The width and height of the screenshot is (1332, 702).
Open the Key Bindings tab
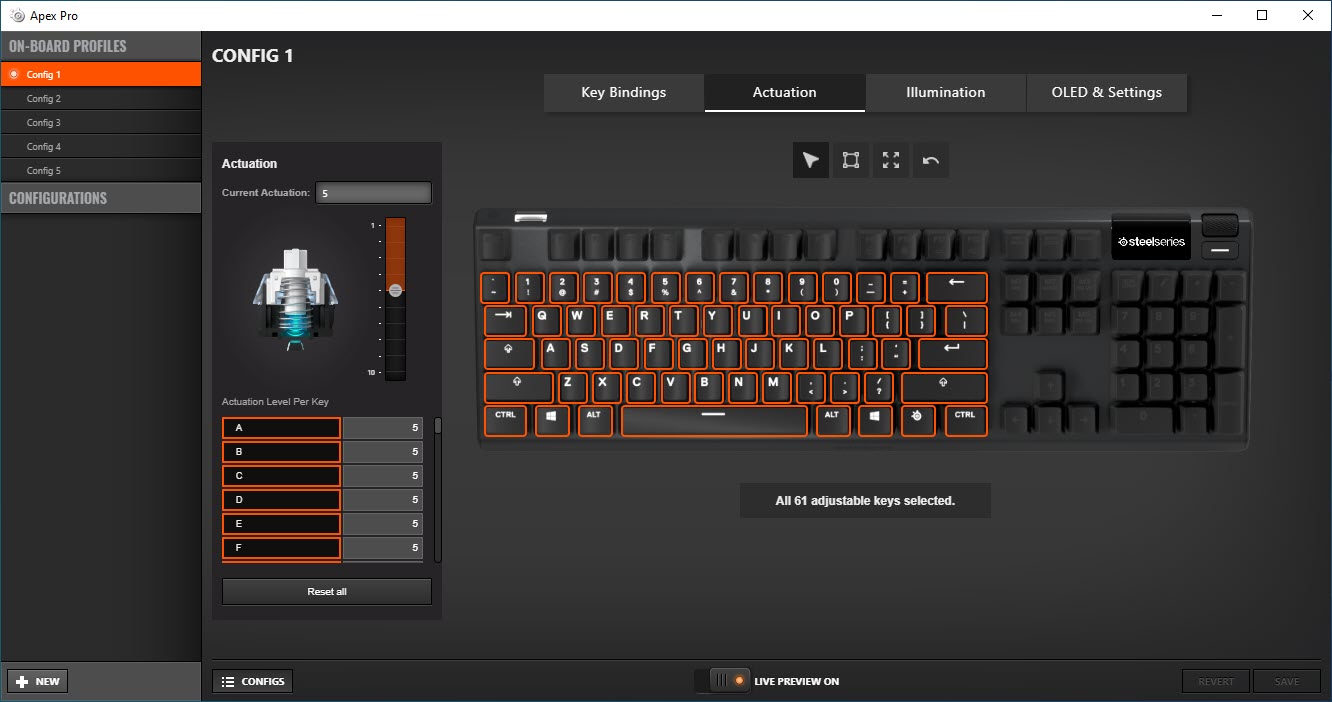tap(624, 93)
